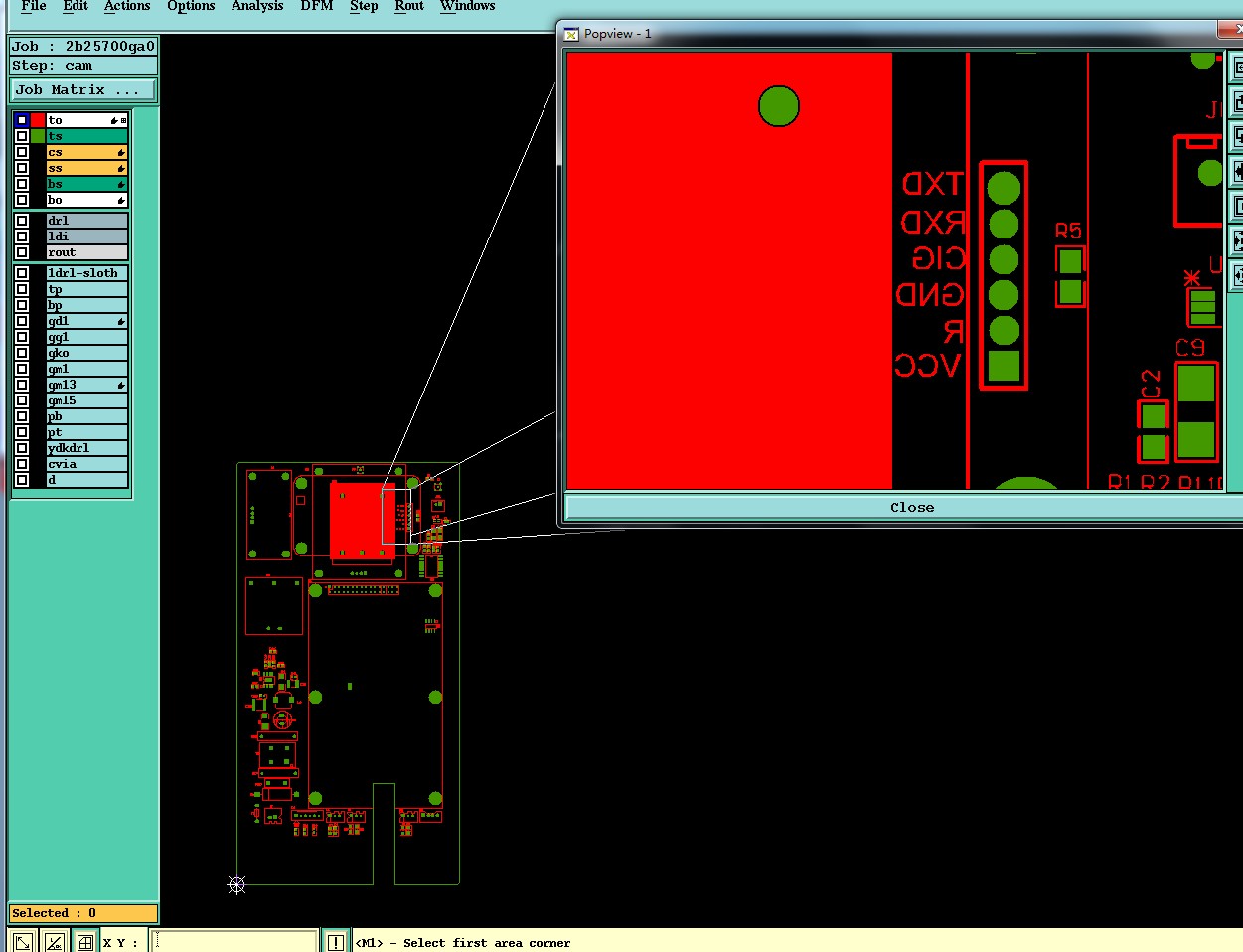Image resolution: width=1243 pixels, height=952 pixels.
Task: Click the exclamation mark message icon
Action: pos(336,942)
